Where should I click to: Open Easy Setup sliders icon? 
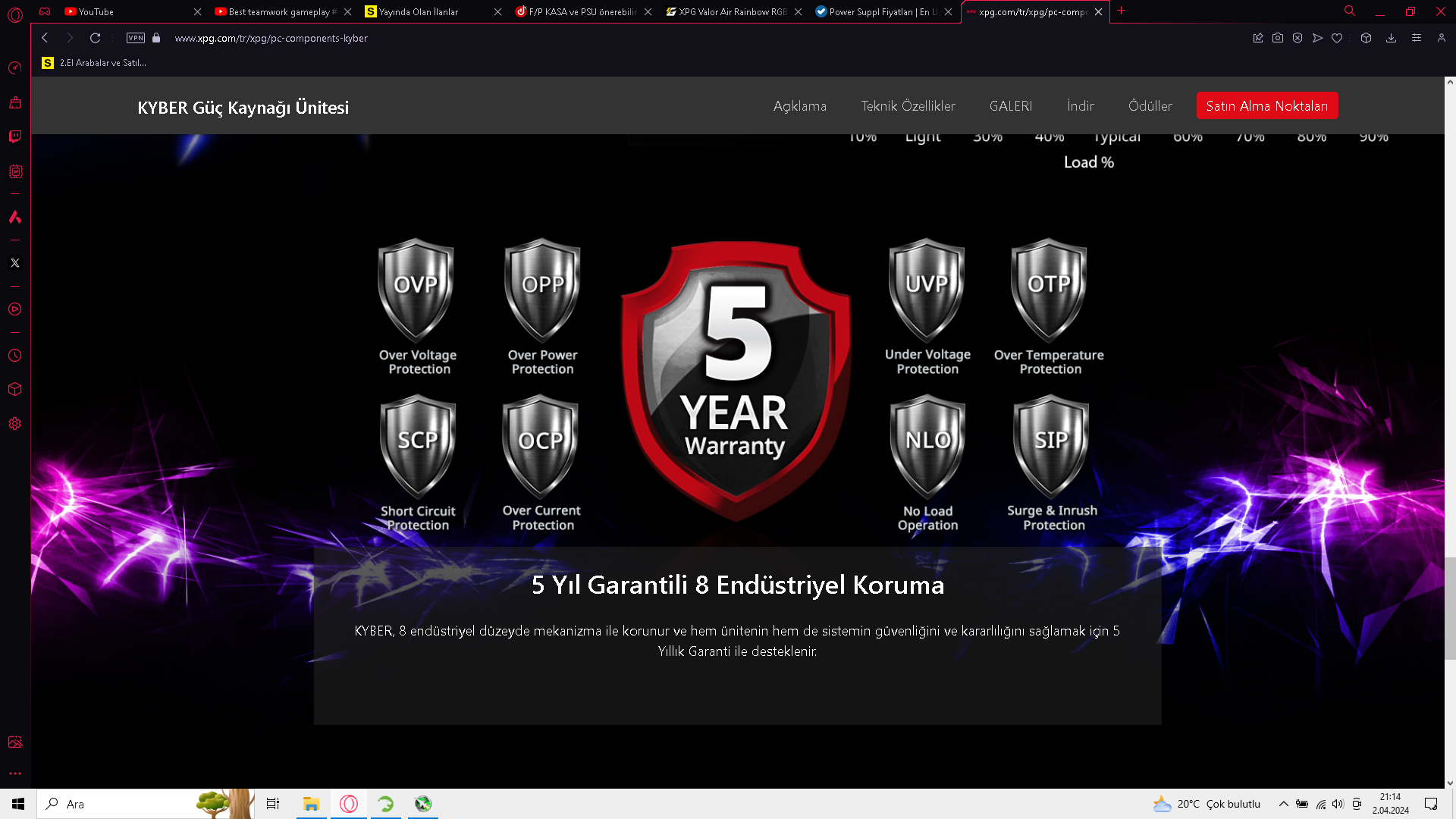(1416, 38)
